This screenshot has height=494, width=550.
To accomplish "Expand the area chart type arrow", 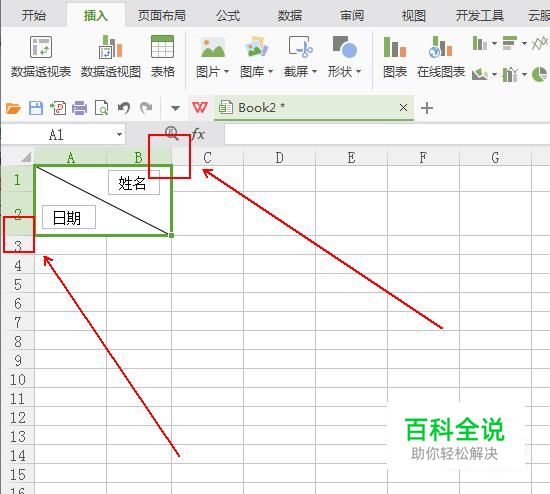I will tap(494, 74).
